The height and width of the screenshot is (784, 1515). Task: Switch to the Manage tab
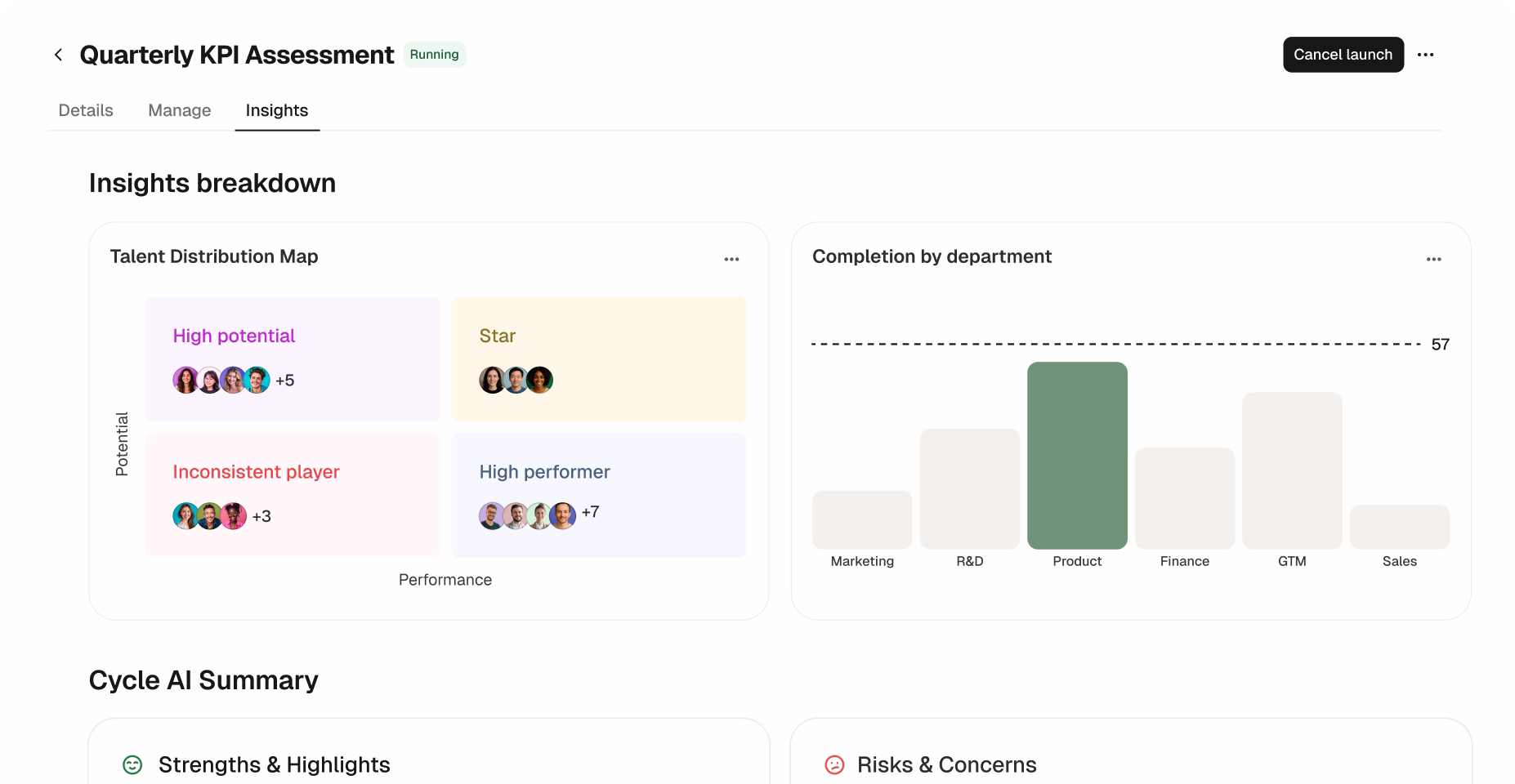point(180,110)
